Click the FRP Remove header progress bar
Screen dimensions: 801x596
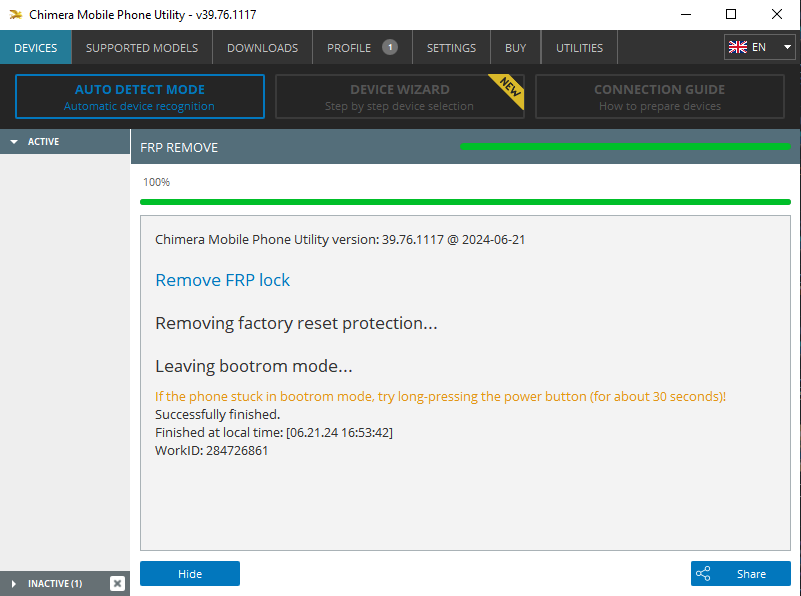coord(625,147)
